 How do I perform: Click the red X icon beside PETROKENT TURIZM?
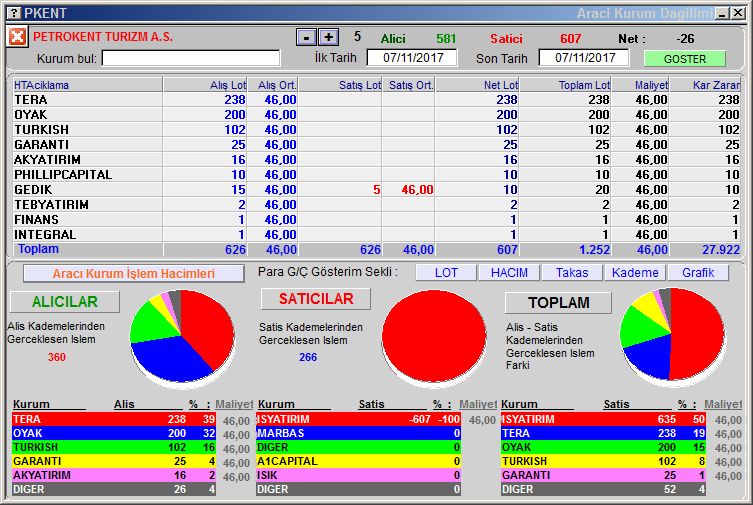click(17, 36)
